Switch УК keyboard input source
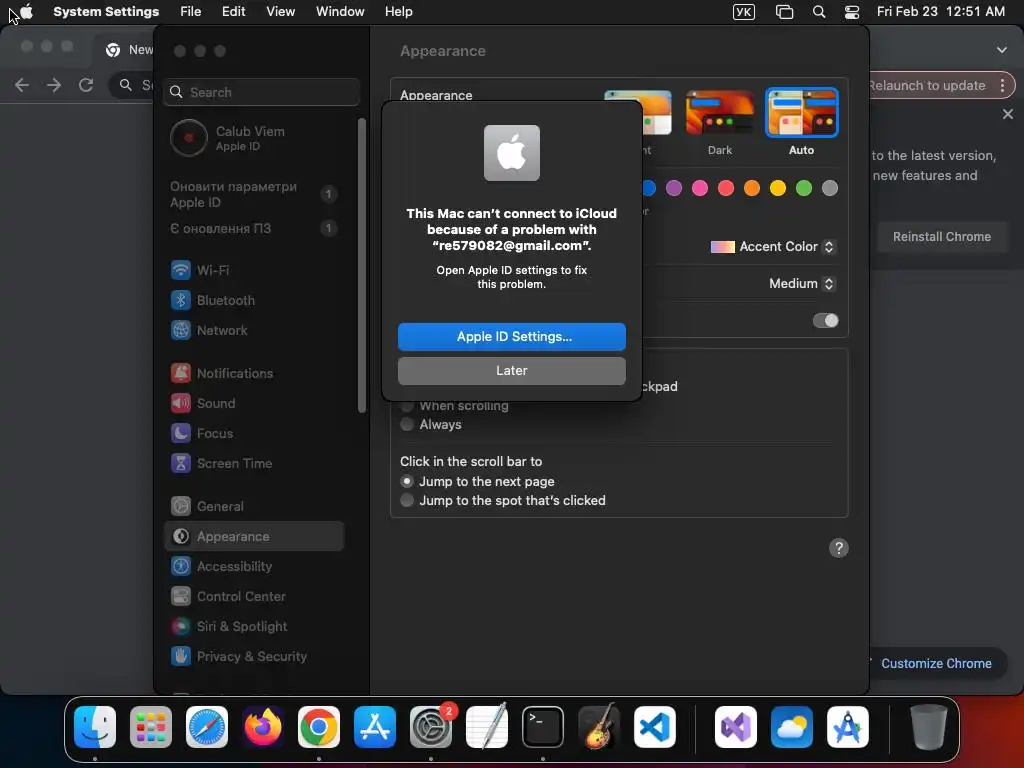The width and height of the screenshot is (1024, 768). click(x=744, y=12)
